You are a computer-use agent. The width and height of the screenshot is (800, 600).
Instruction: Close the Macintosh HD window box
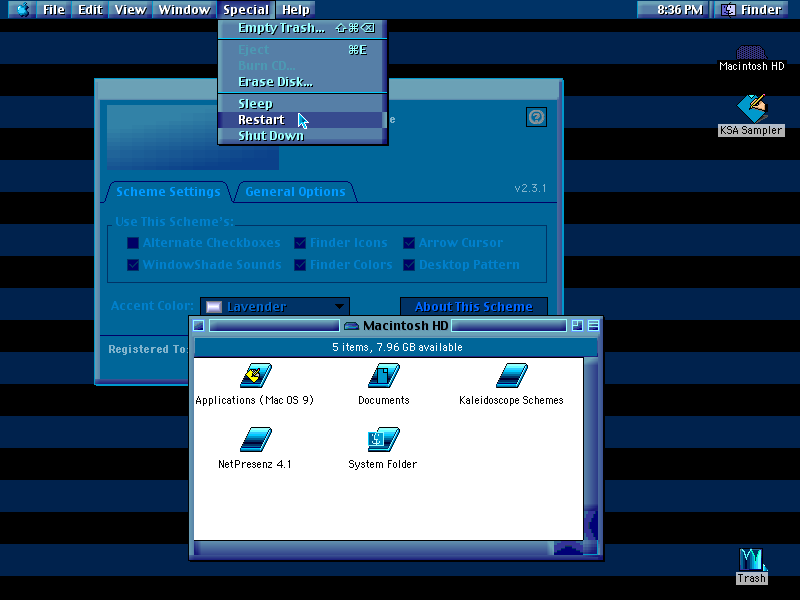click(x=199, y=326)
